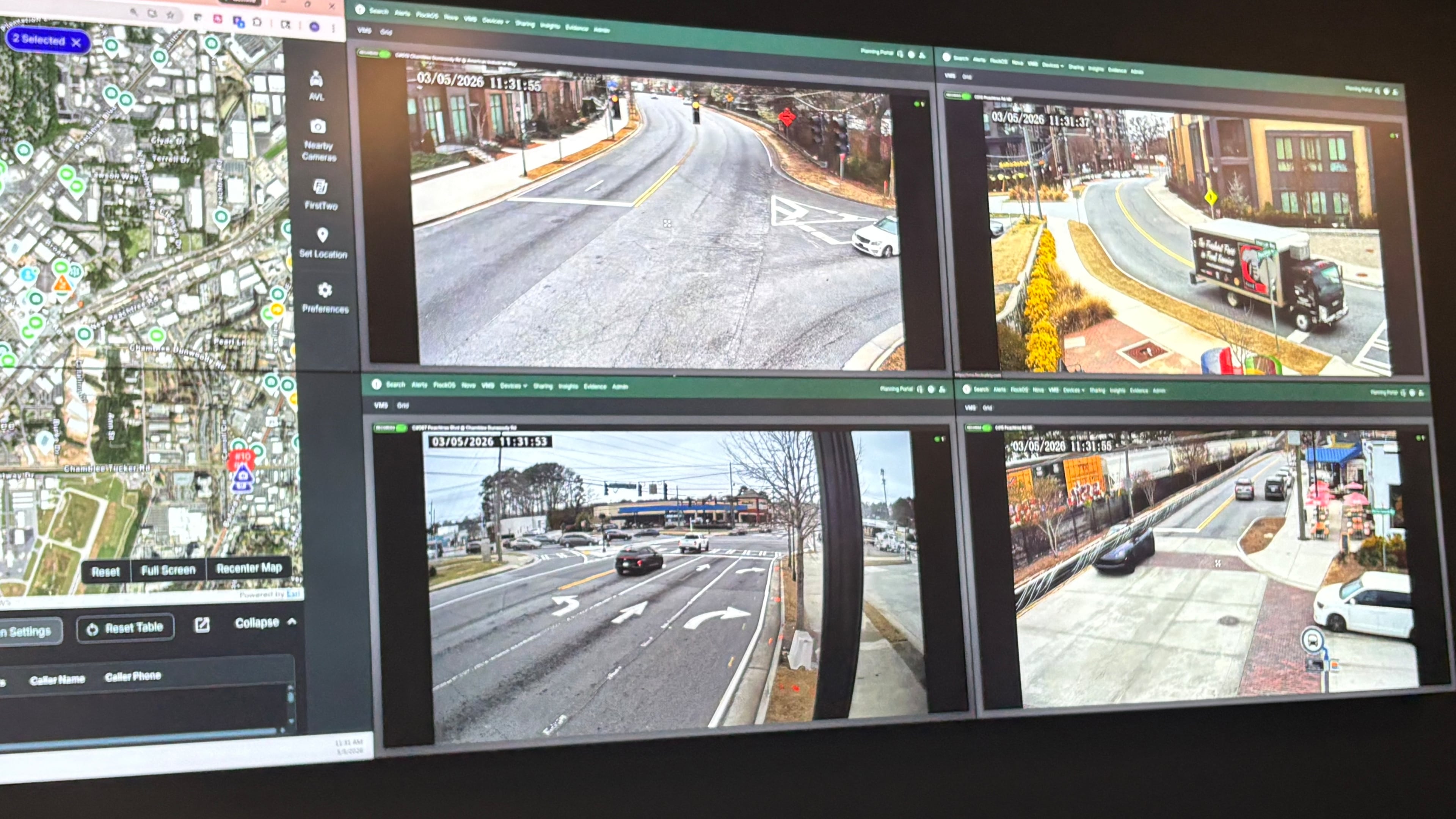
Task: Expand Devices dropdown in lower-right Flock window
Action: click(x=1073, y=390)
